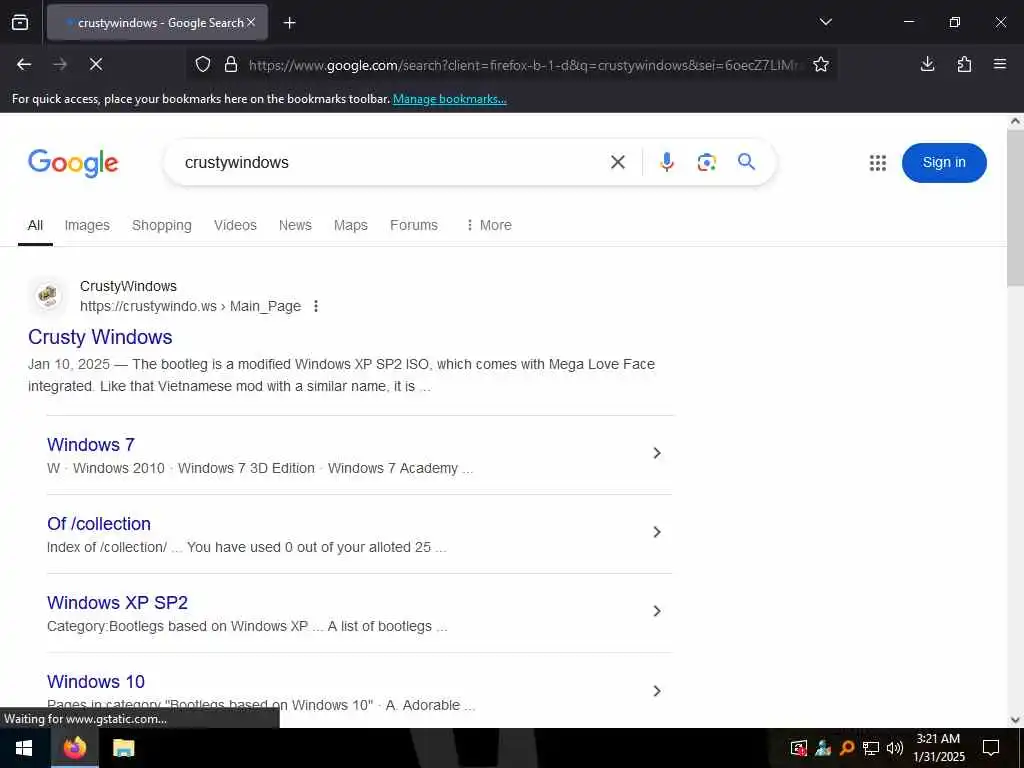Image resolution: width=1024 pixels, height=768 pixels.
Task: Expand the Windows 7 row chevron
Action: click(657, 453)
